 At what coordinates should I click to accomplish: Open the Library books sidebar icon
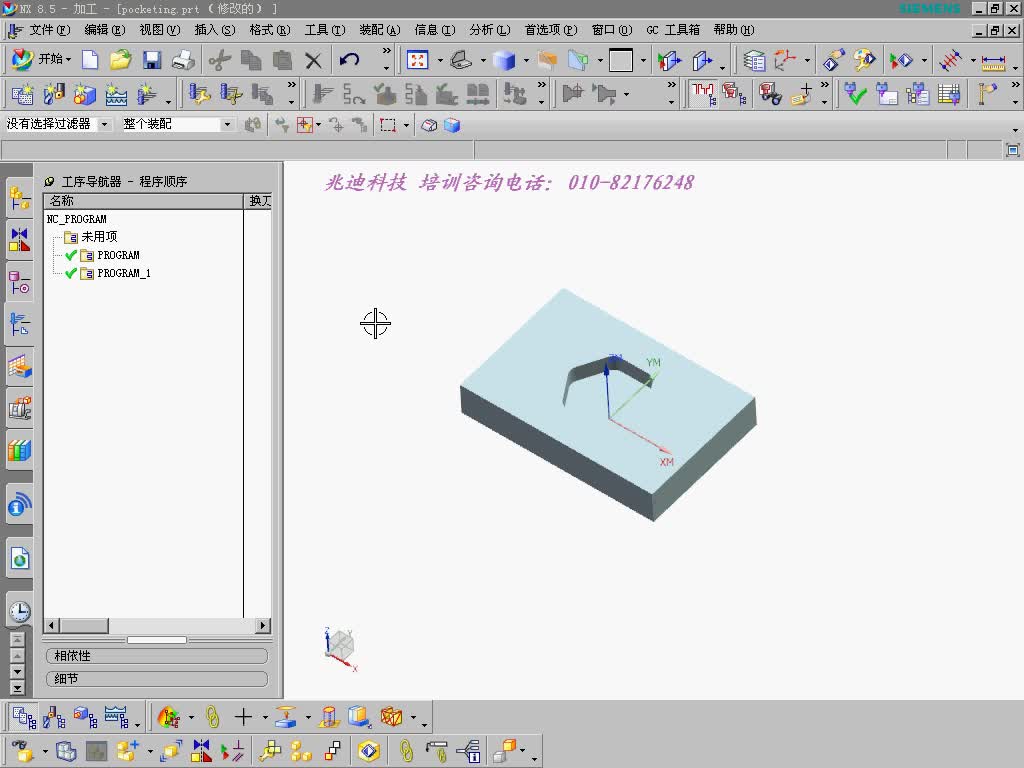(20, 450)
